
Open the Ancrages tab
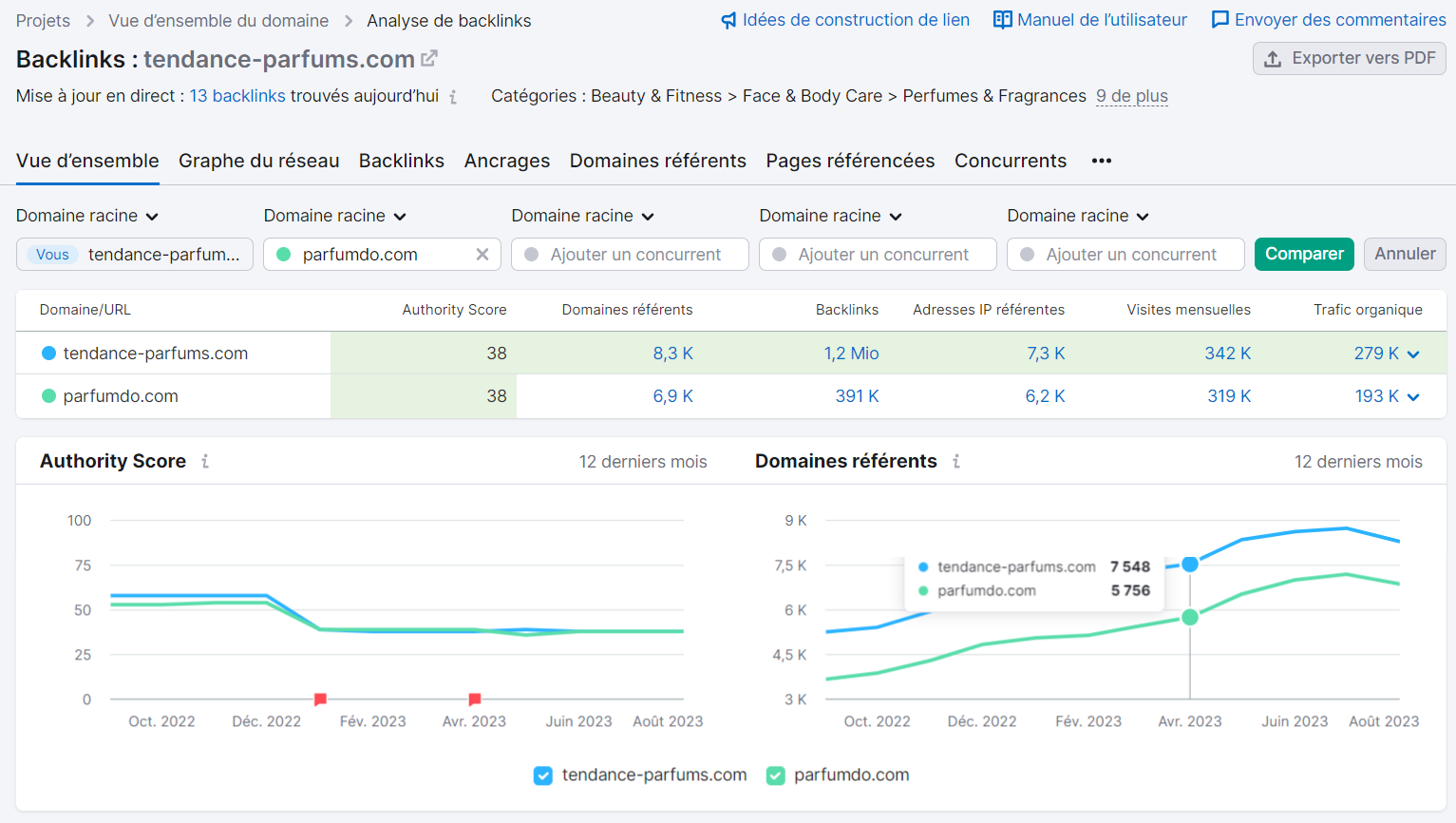tap(507, 161)
